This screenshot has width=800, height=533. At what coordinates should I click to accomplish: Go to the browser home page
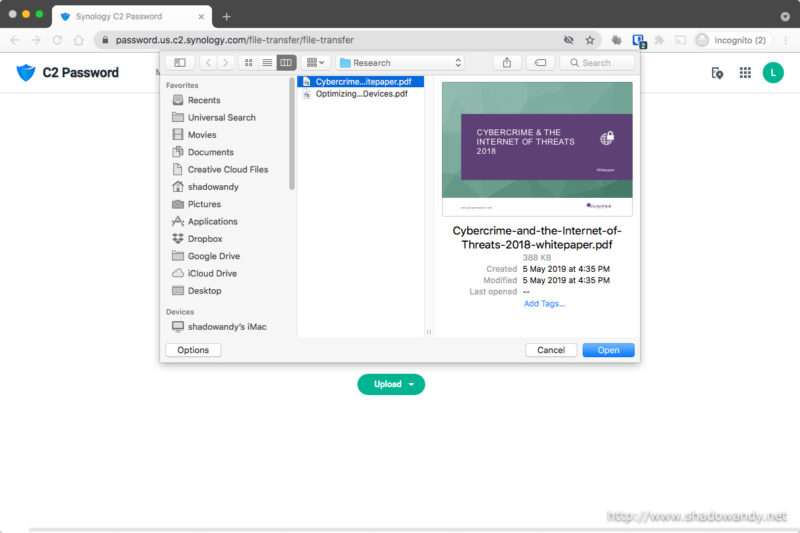[x=79, y=40]
